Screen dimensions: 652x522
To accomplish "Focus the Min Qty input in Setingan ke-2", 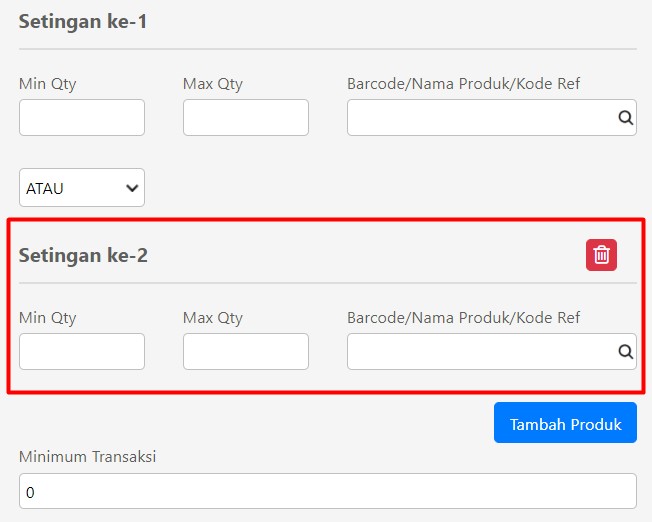I will 82,351.
